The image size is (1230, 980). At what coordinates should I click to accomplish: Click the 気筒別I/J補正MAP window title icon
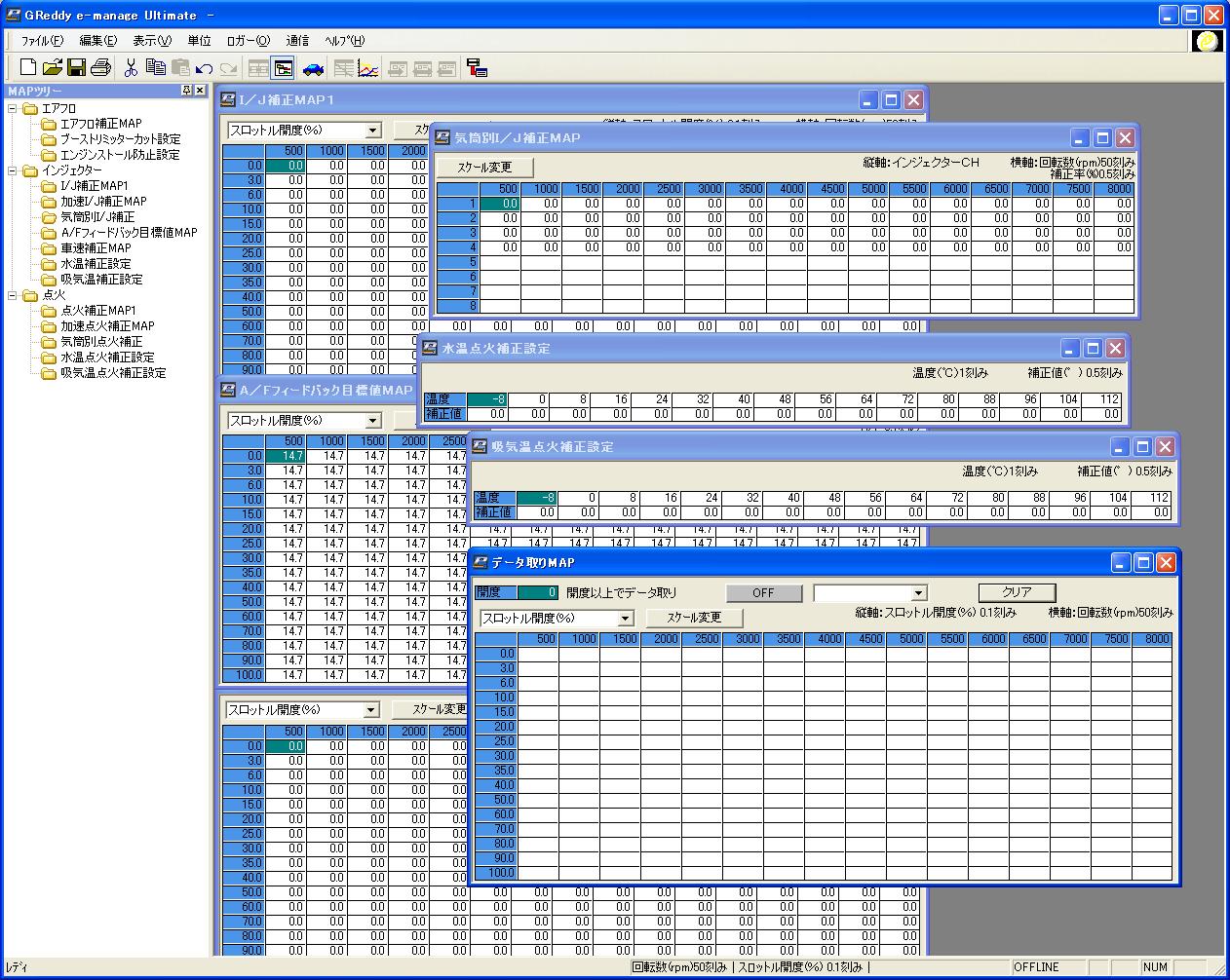(x=442, y=137)
